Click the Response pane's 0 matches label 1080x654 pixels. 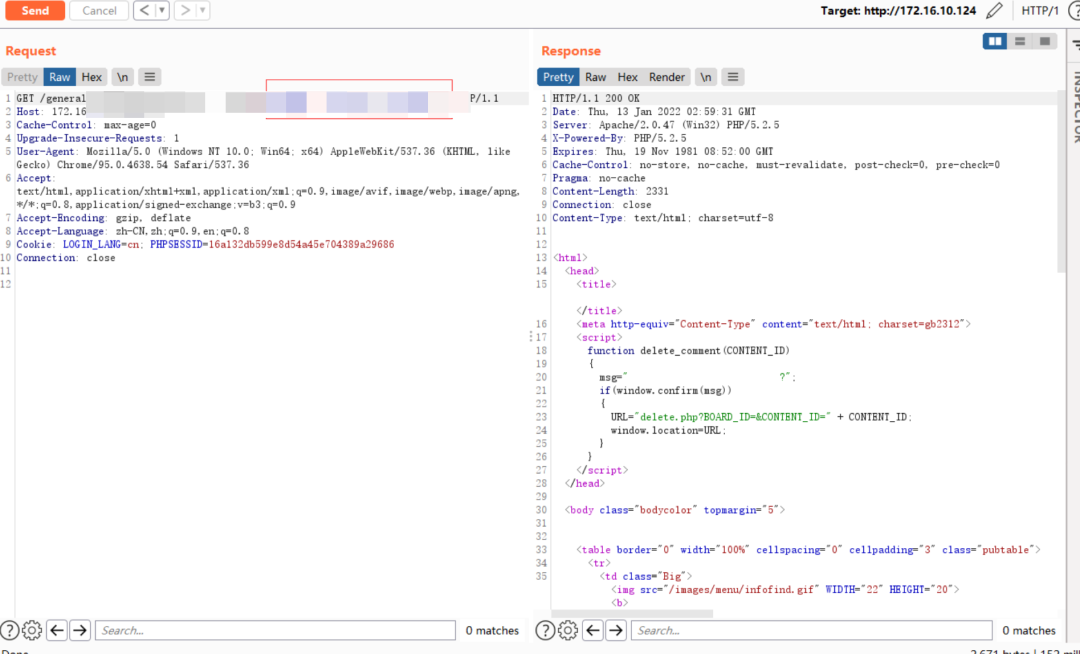[1028, 630]
